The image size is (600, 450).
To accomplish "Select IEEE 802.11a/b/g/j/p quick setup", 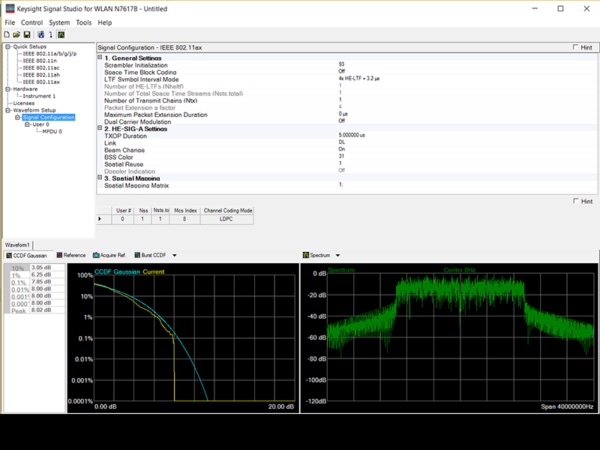I will pyautogui.click(x=50, y=54).
